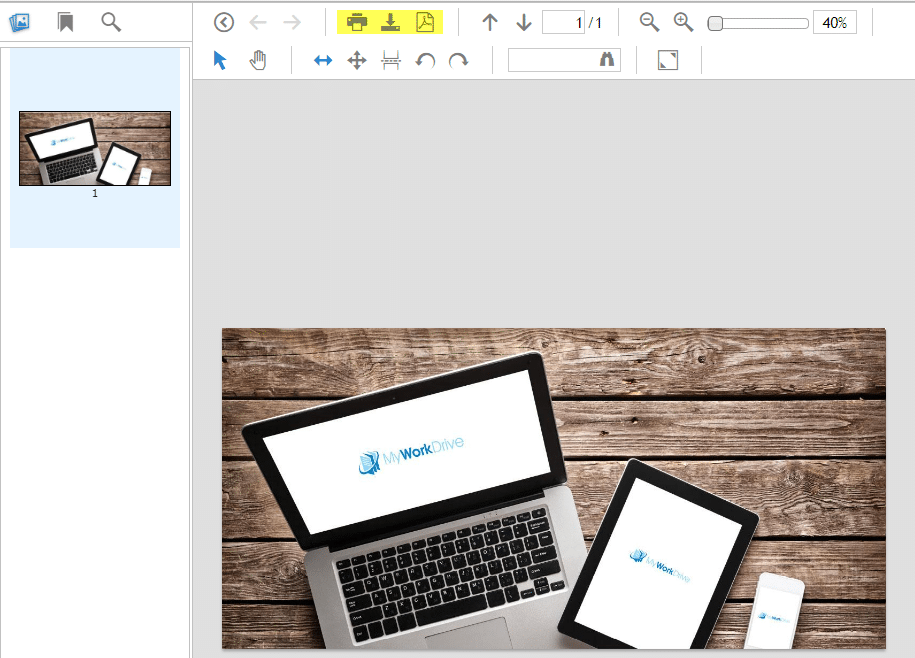Fit the whole page in view

point(357,61)
